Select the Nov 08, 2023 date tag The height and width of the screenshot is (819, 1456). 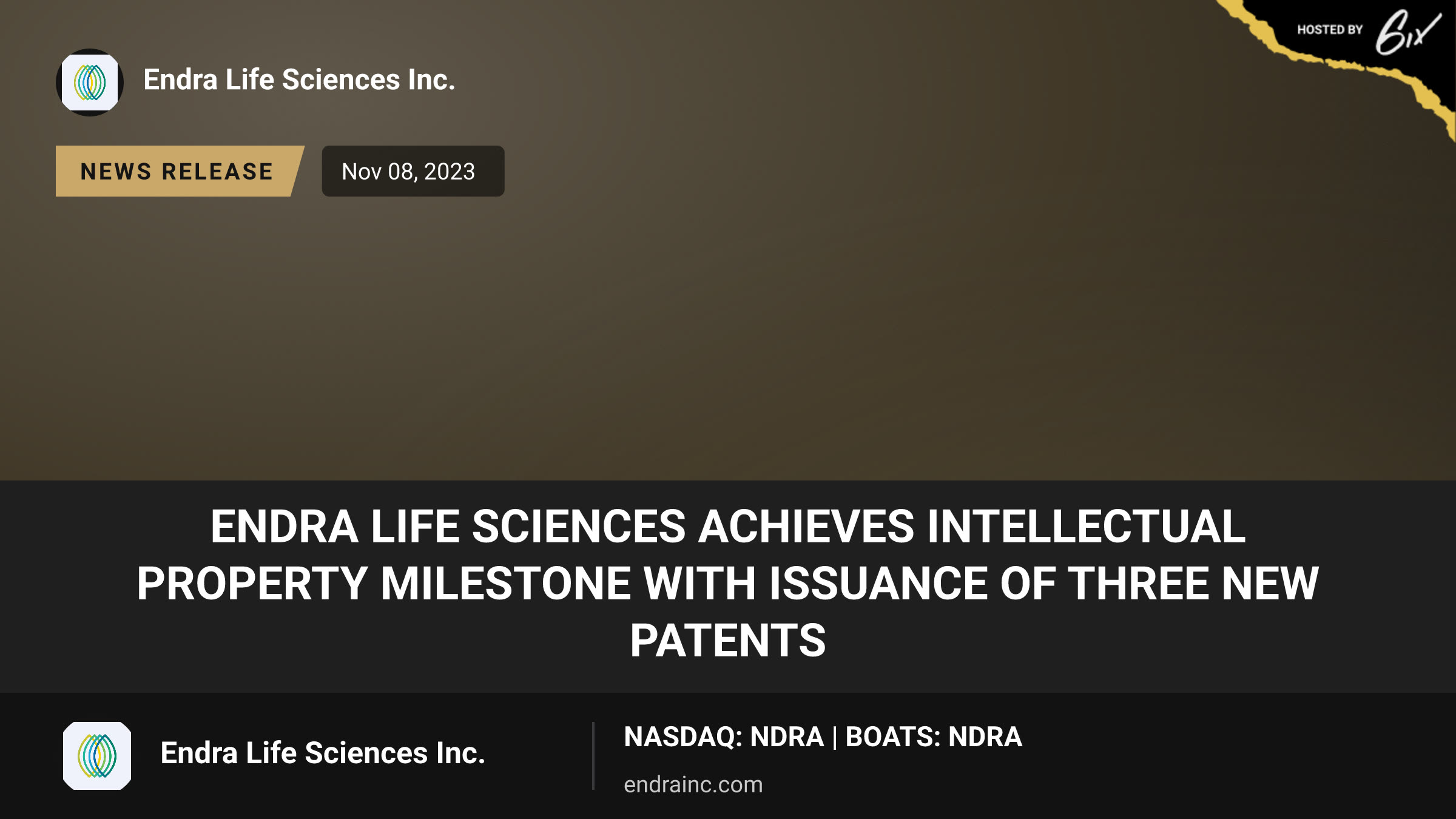(x=413, y=171)
